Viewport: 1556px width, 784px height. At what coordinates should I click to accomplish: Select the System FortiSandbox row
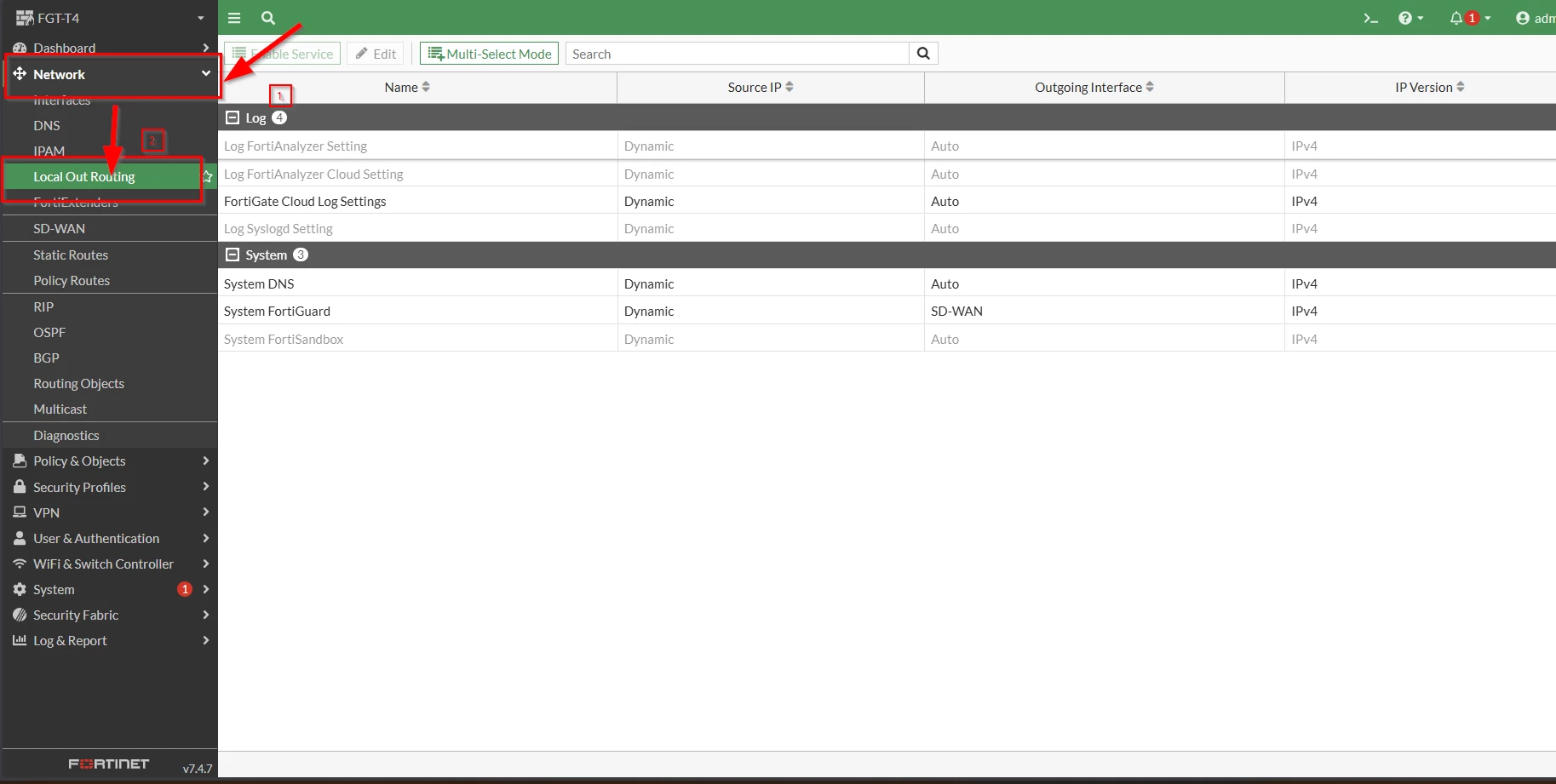pos(887,339)
